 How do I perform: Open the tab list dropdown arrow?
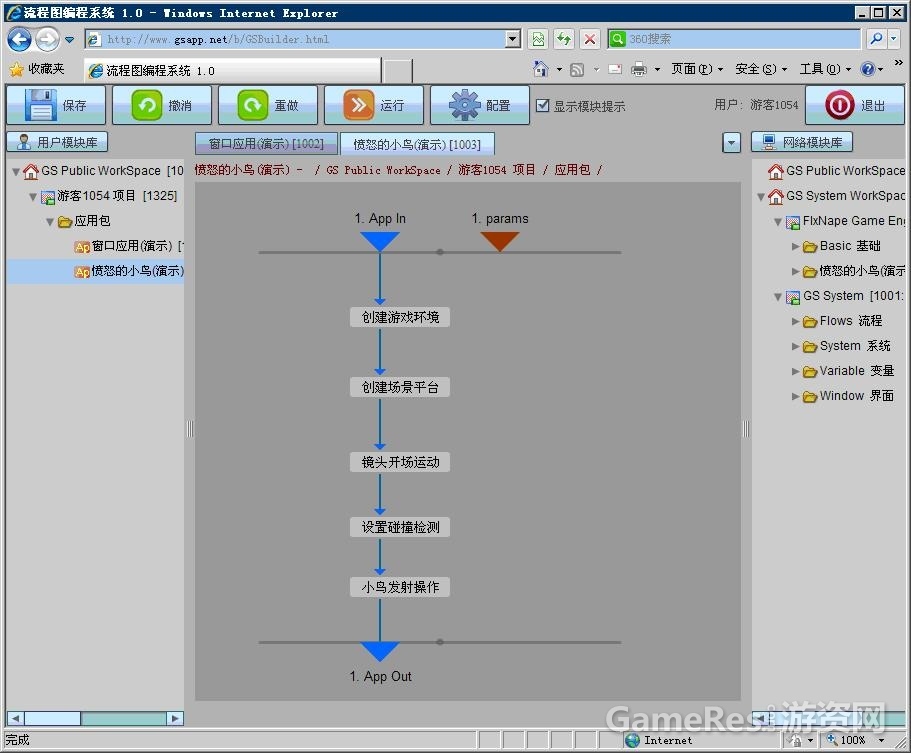pos(731,143)
